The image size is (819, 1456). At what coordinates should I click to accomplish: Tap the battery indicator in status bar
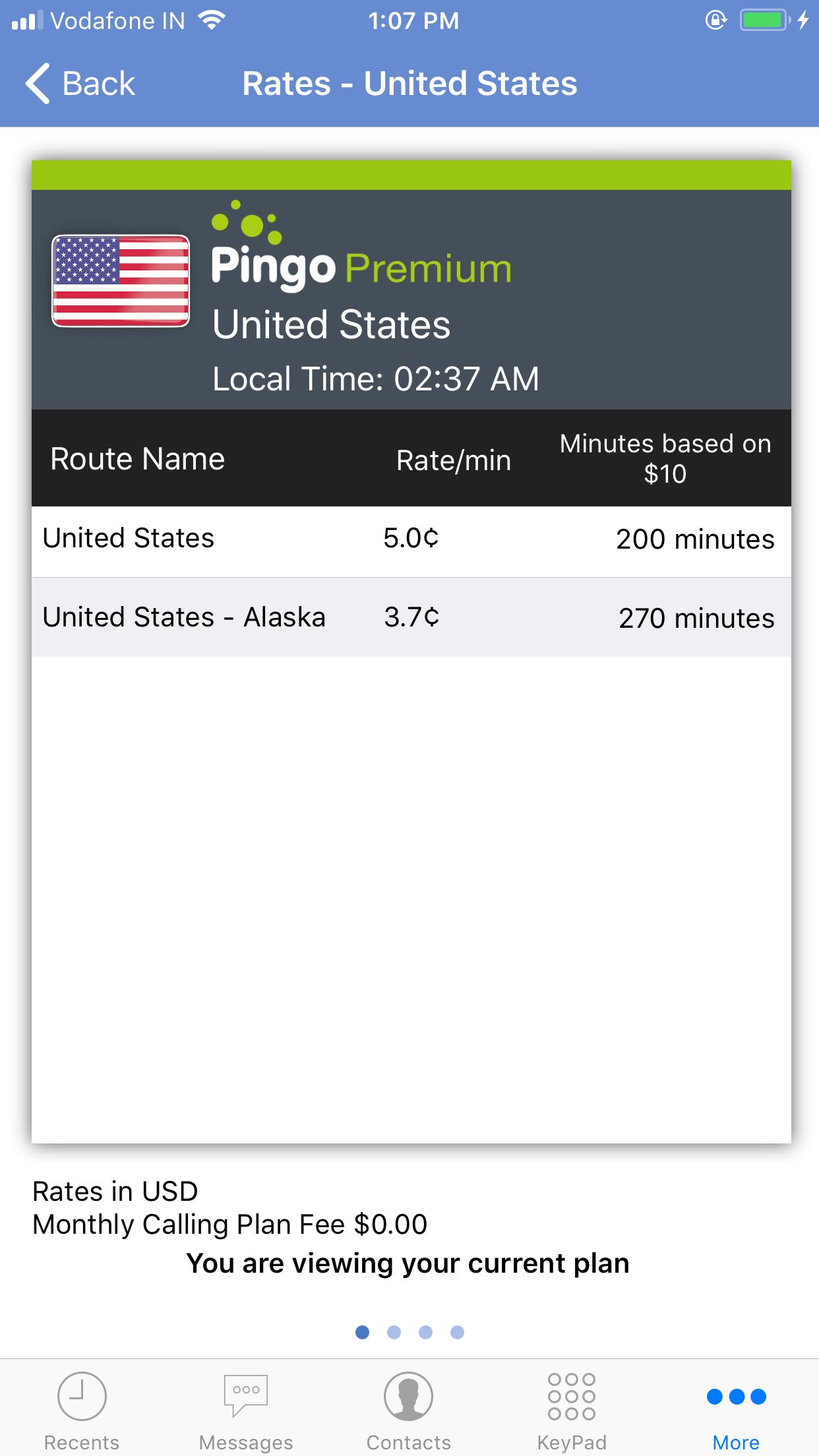[764, 20]
